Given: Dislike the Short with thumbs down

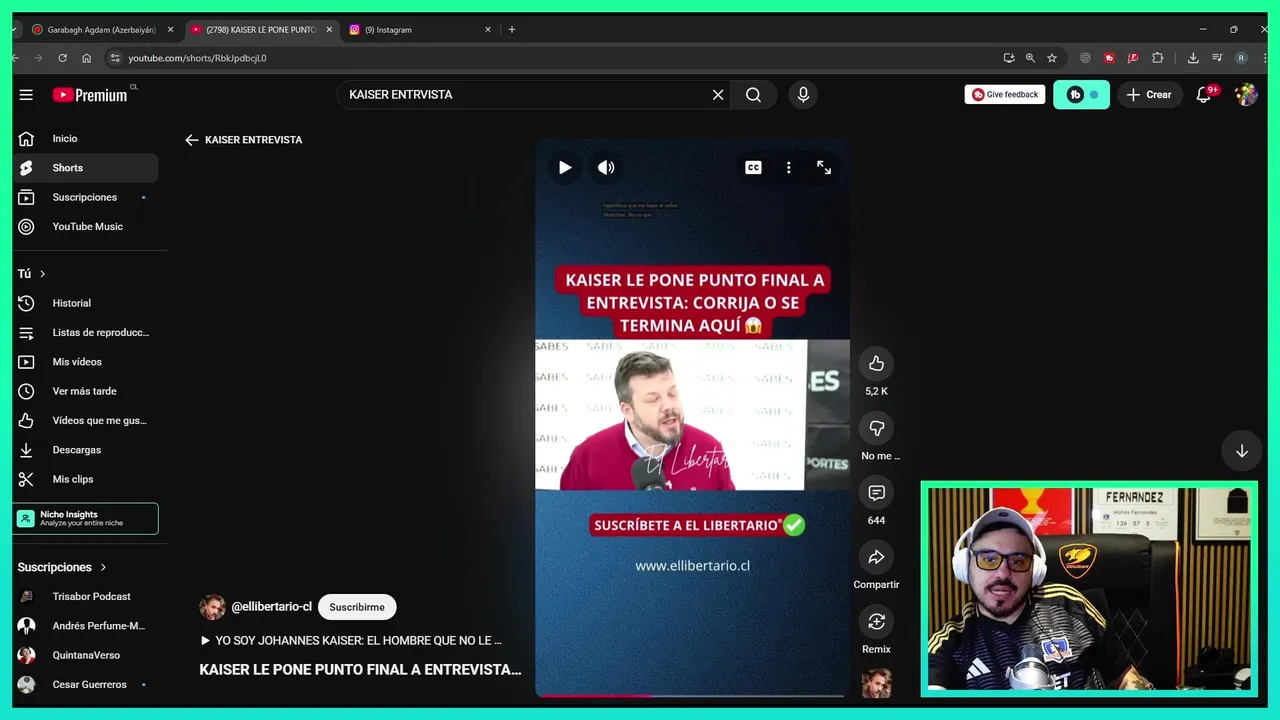Looking at the screenshot, I should [876, 428].
